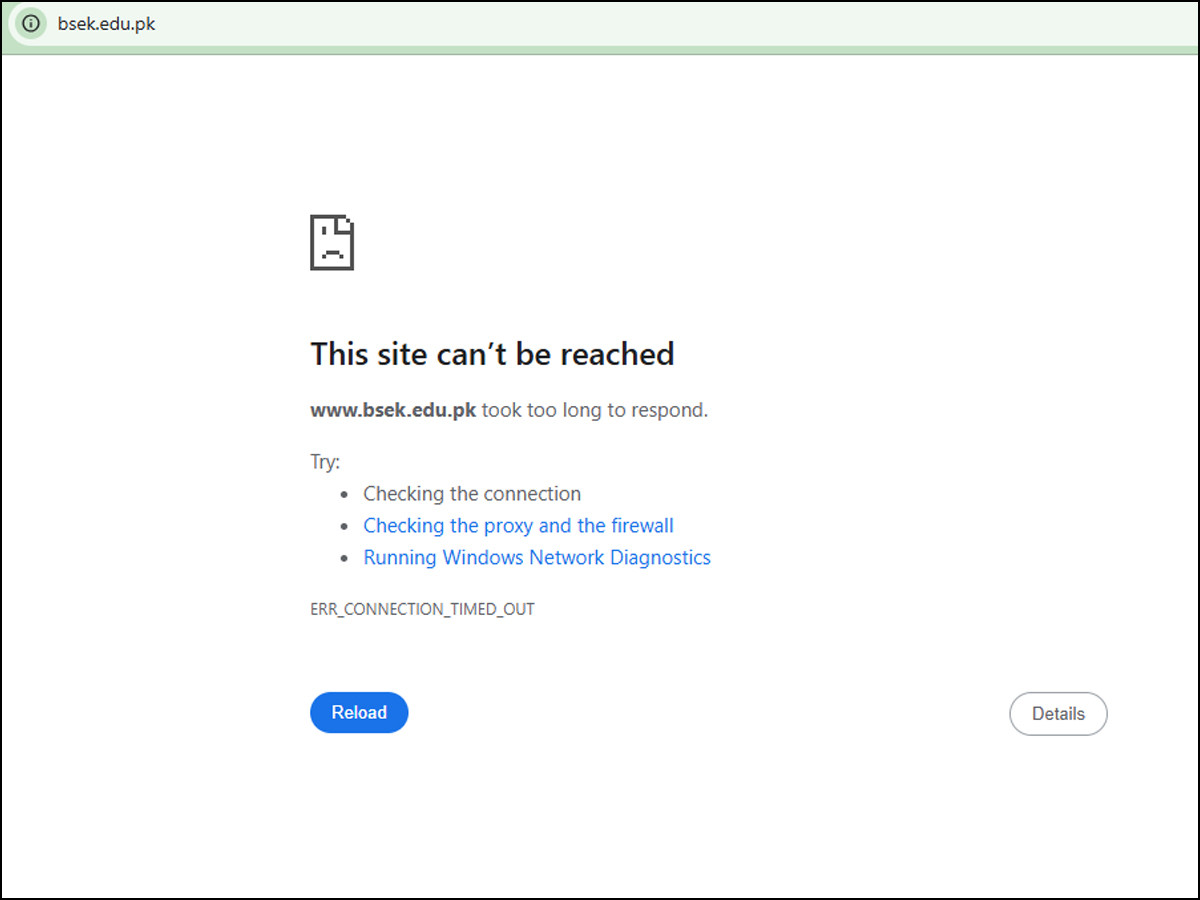Click the "Checking the connection" suggestion text
The width and height of the screenshot is (1200, 900).
472,494
